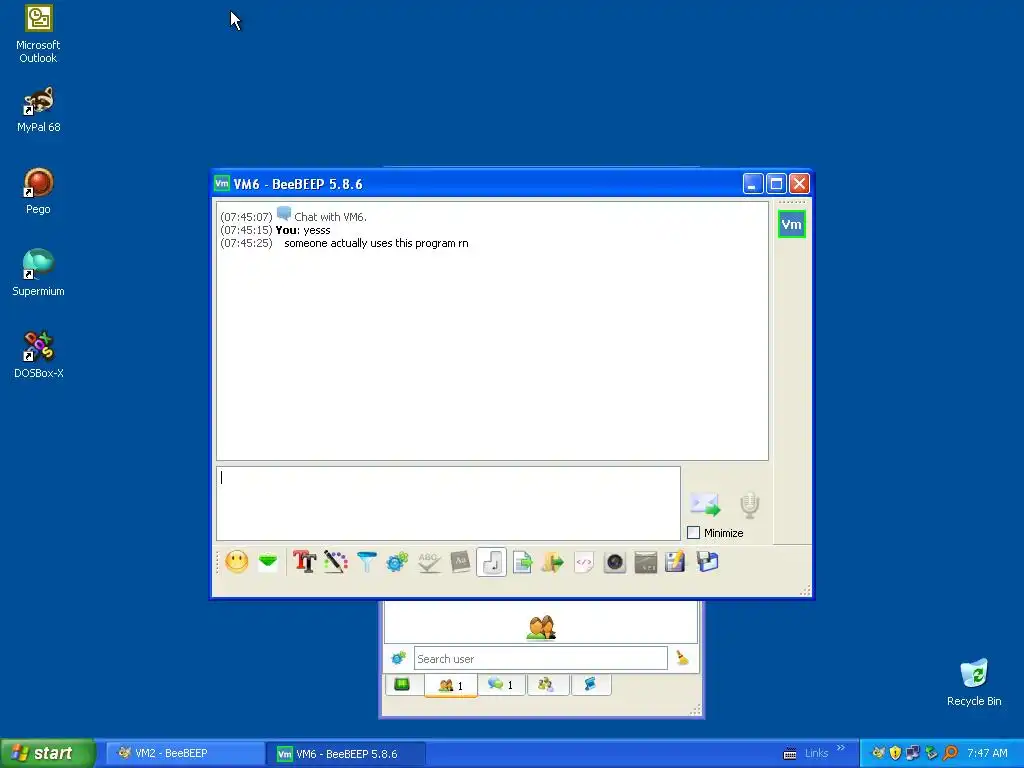Click the yellow security shield tray icon
The width and height of the screenshot is (1024, 768).
[895, 754]
